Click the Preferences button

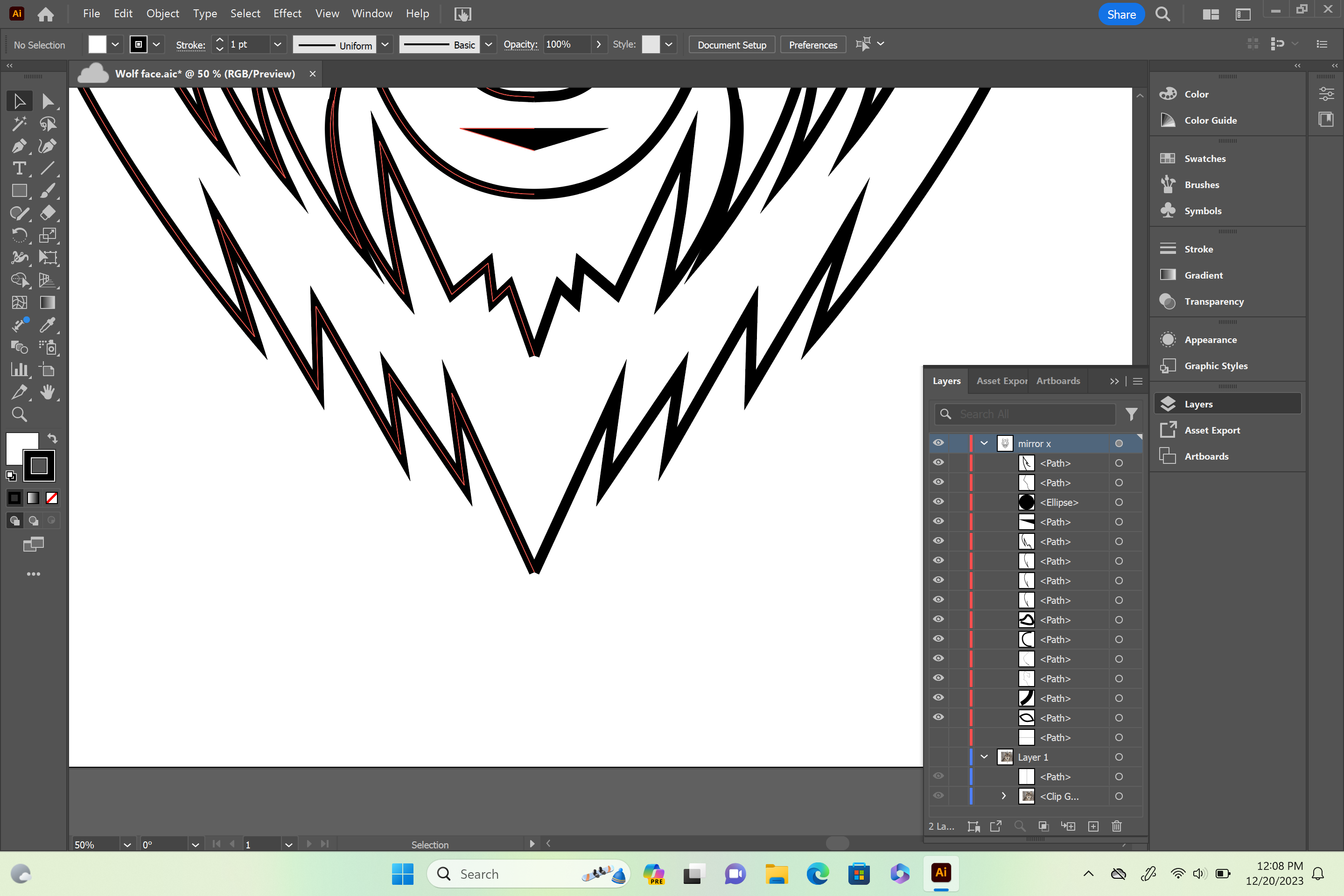[812, 45]
